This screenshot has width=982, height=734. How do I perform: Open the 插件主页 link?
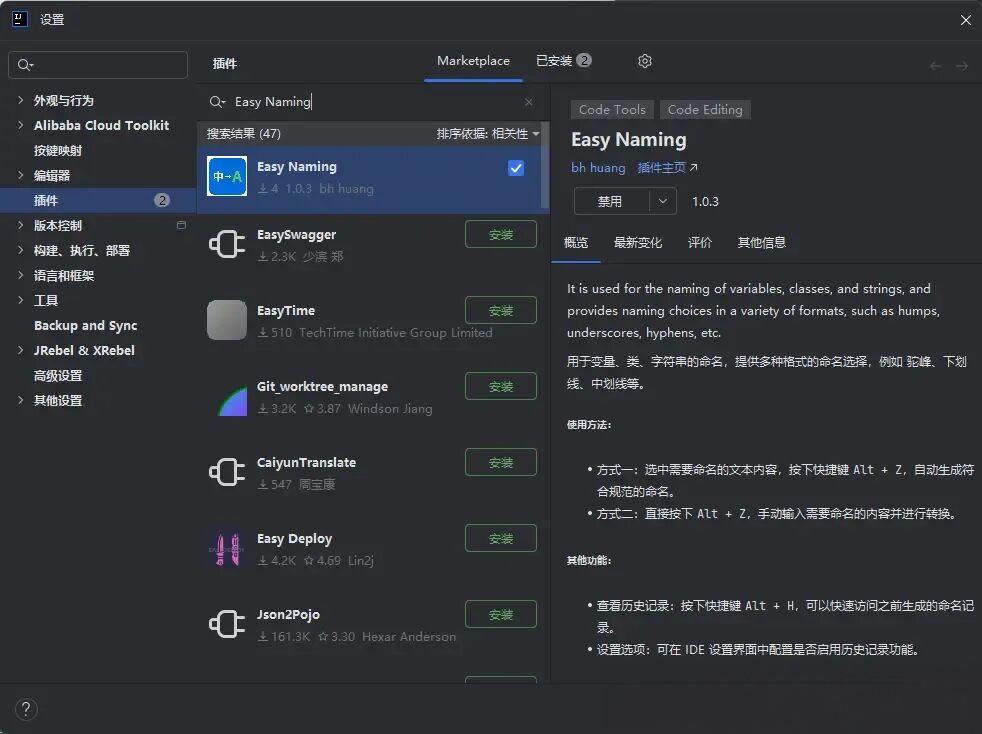coord(667,168)
